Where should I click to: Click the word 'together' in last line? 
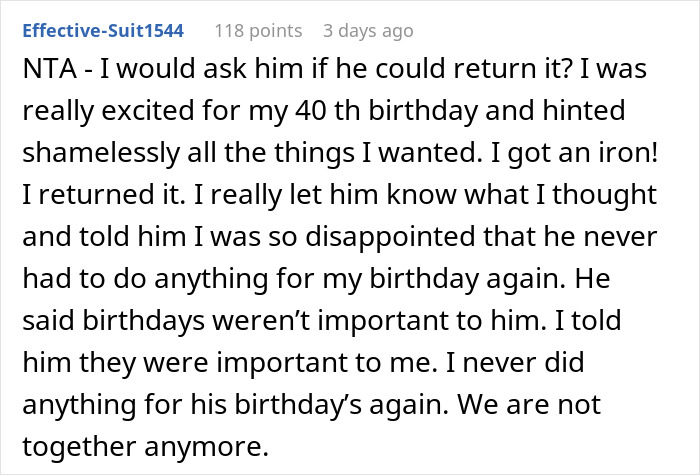(x=81, y=433)
